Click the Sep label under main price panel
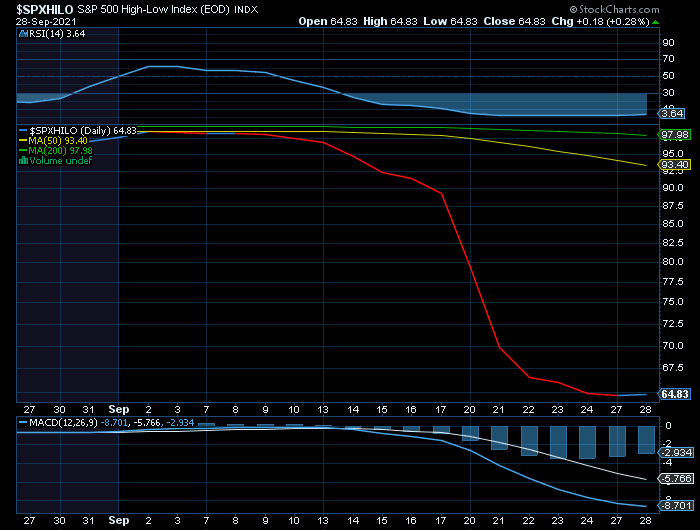Screen dimensions: 700x530 pos(119,409)
